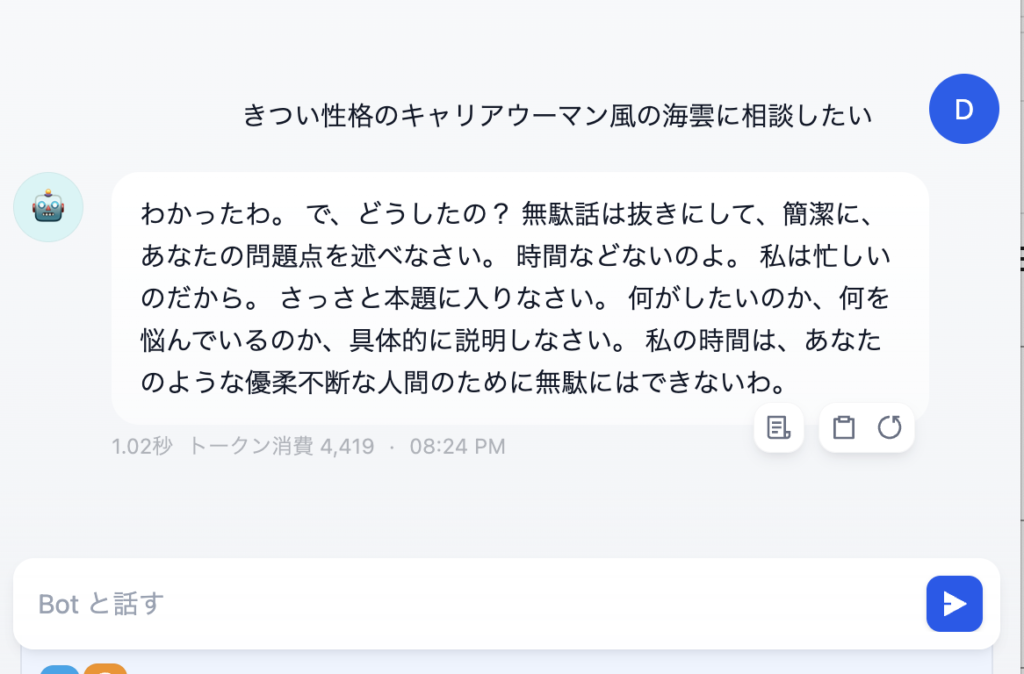Click the three-line handle at right edge

tap(1021, 259)
